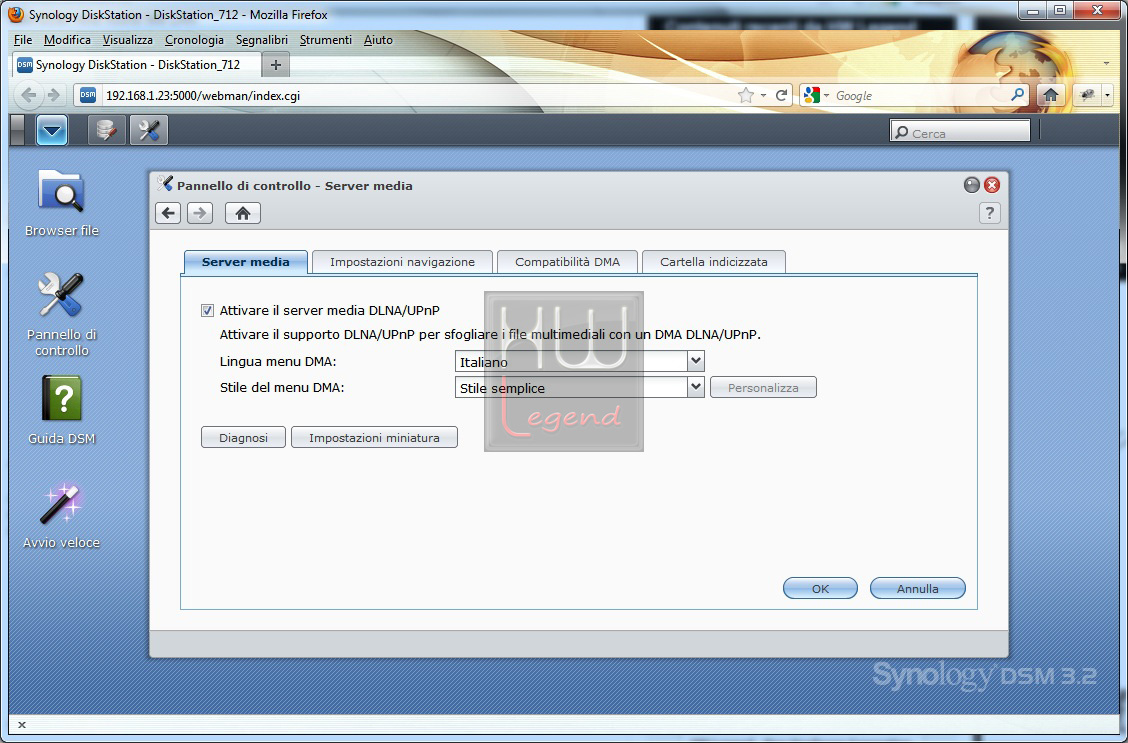Click the Diagnosi button
This screenshot has height=743, width=1128.
[x=243, y=437]
